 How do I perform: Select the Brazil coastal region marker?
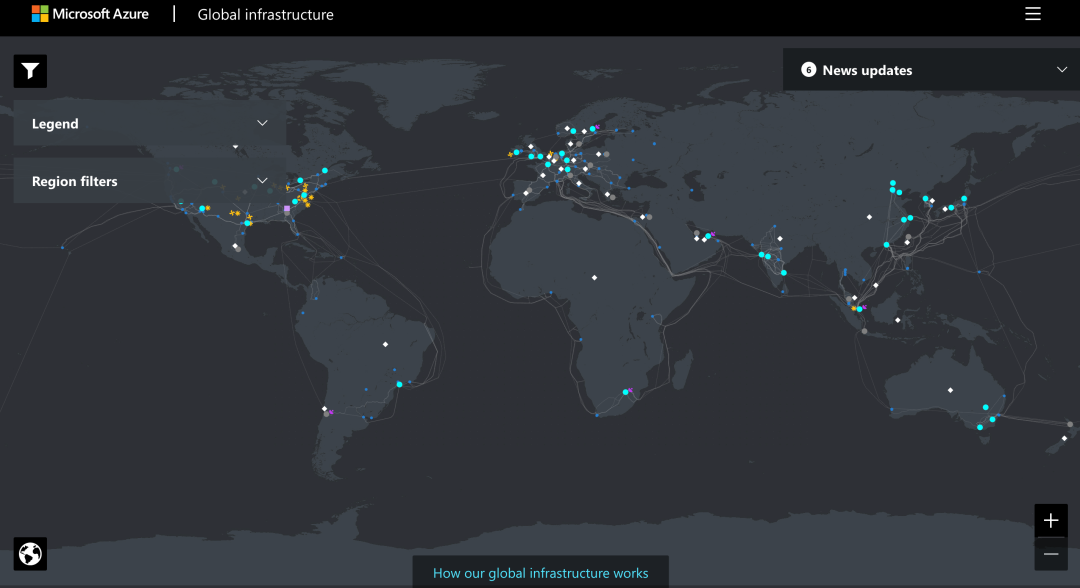[399, 384]
